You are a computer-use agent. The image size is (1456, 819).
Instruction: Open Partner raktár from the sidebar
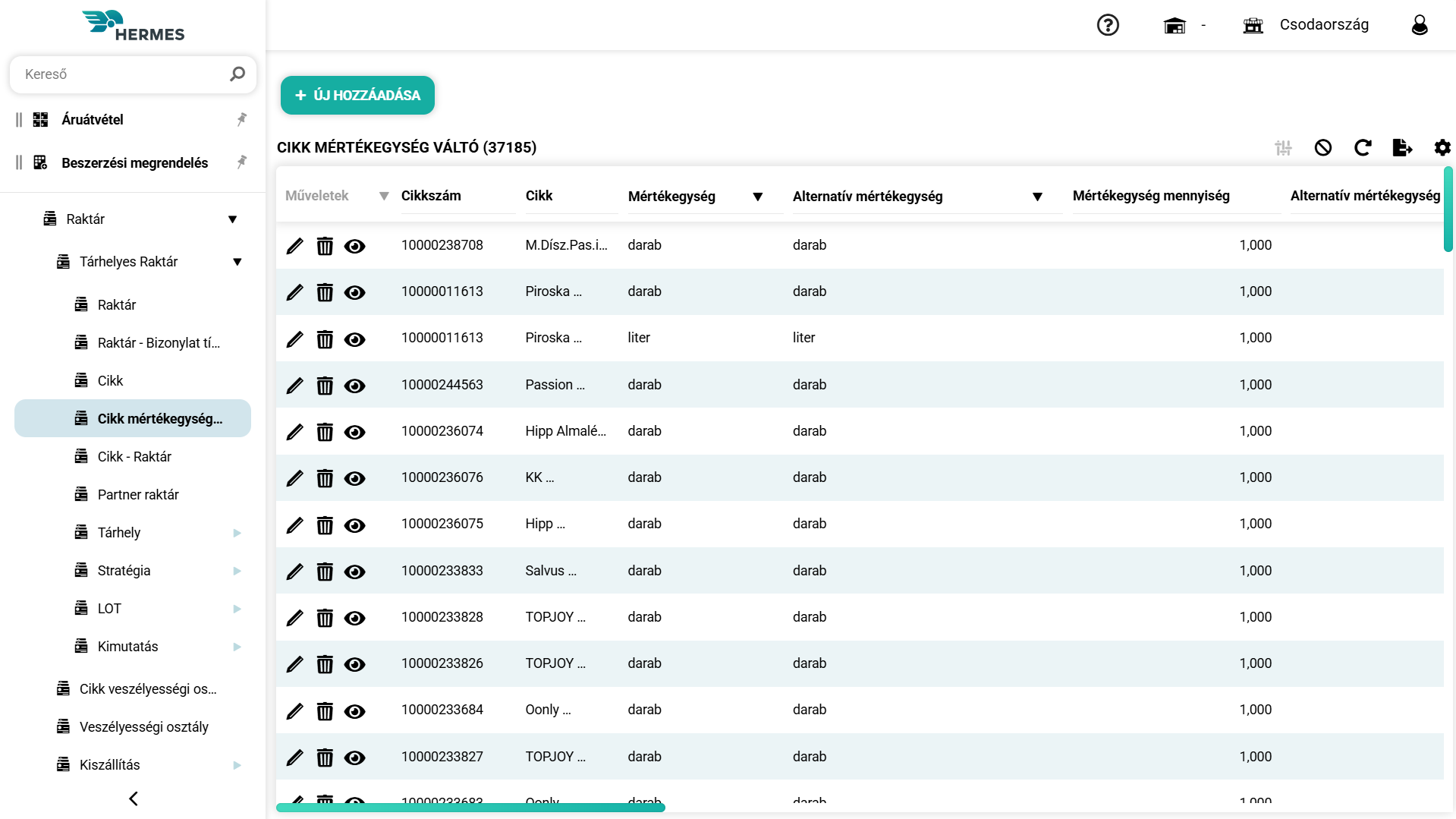tap(138, 494)
